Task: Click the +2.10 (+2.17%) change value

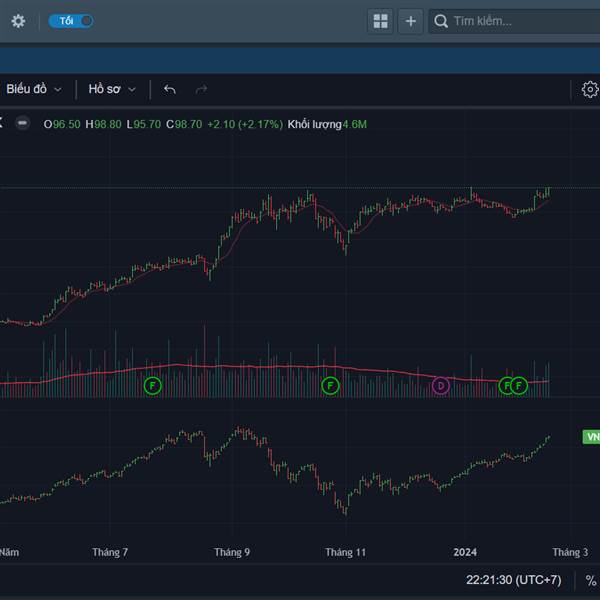Action: (x=245, y=124)
